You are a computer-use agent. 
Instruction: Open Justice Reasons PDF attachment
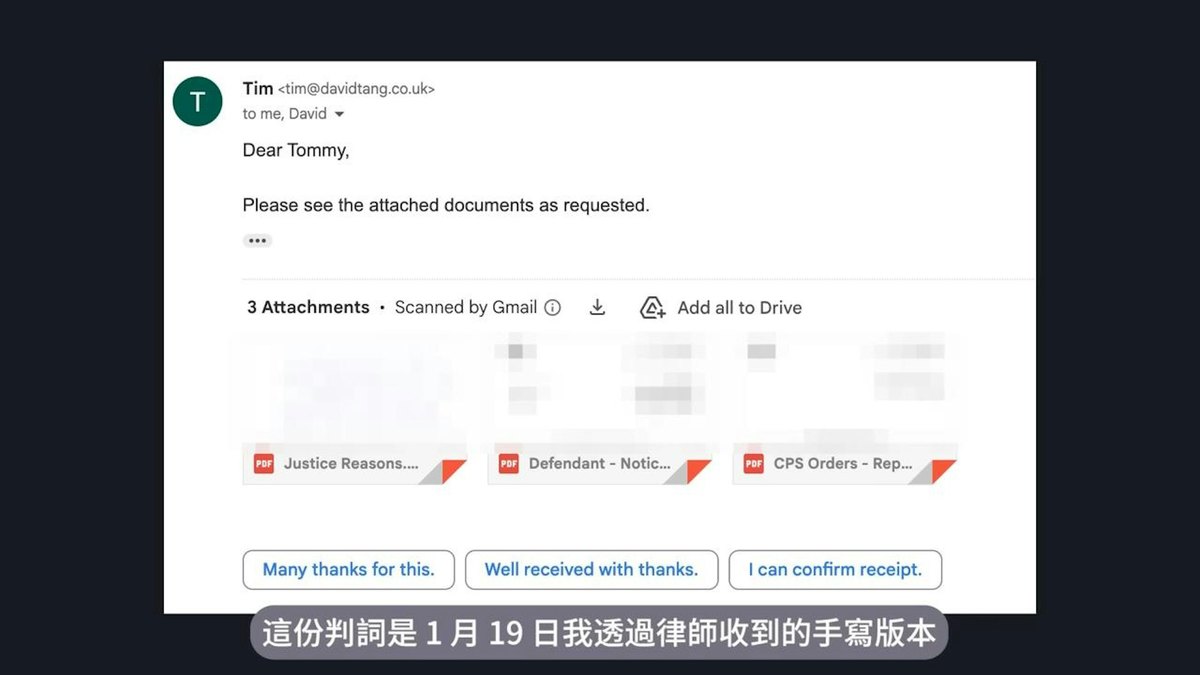point(354,409)
